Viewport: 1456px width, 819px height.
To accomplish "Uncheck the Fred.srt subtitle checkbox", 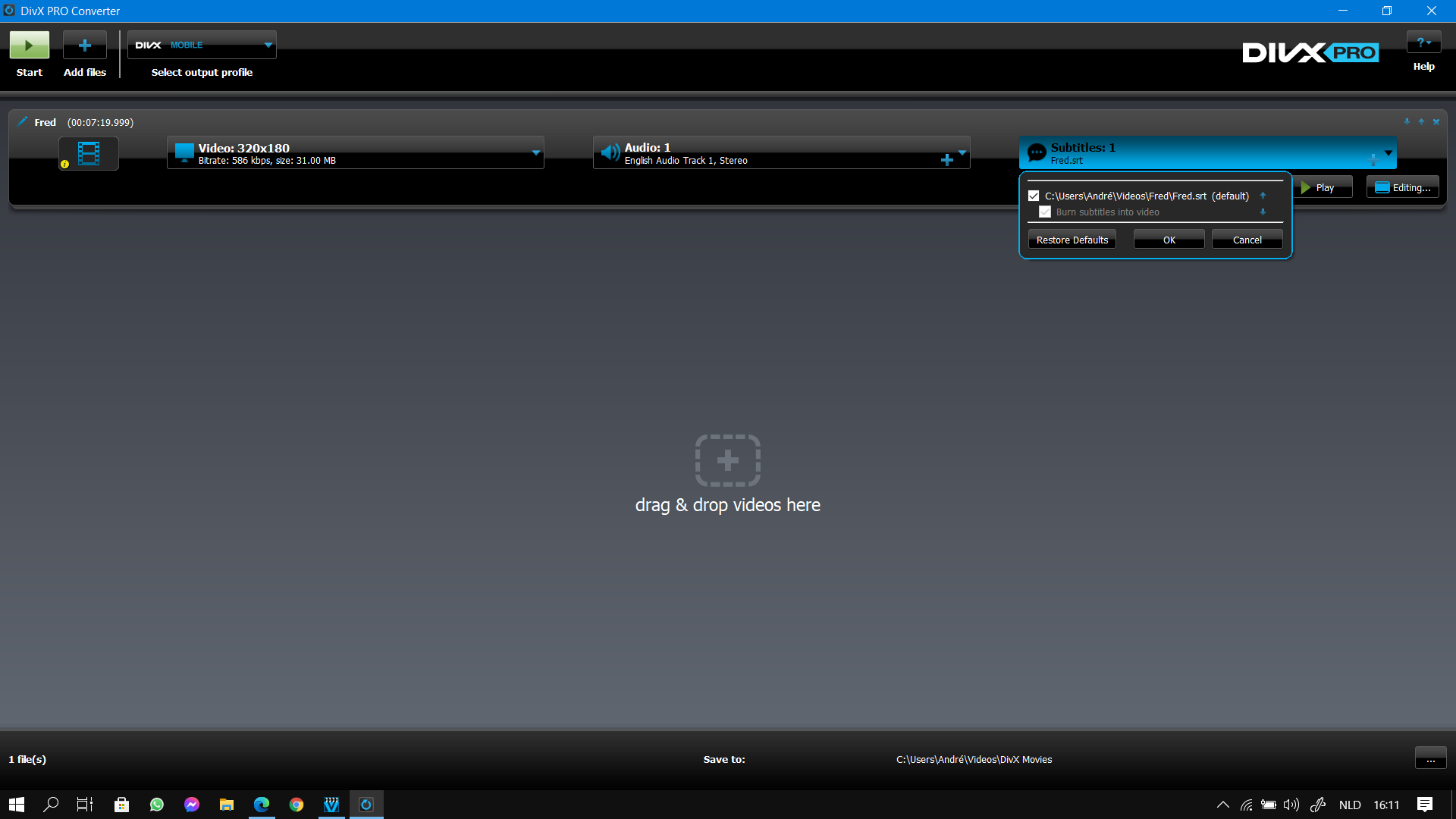I will (x=1034, y=196).
